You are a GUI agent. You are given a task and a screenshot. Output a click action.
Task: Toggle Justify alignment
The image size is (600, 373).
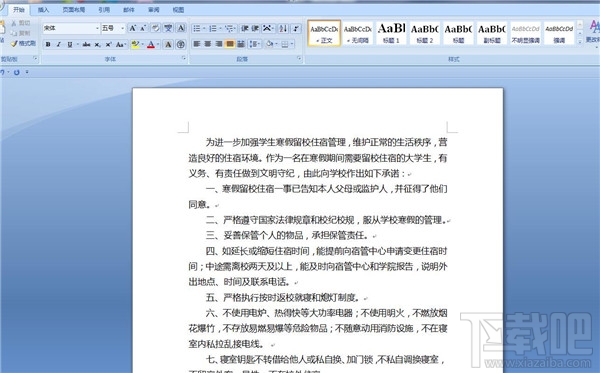(230, 44)
